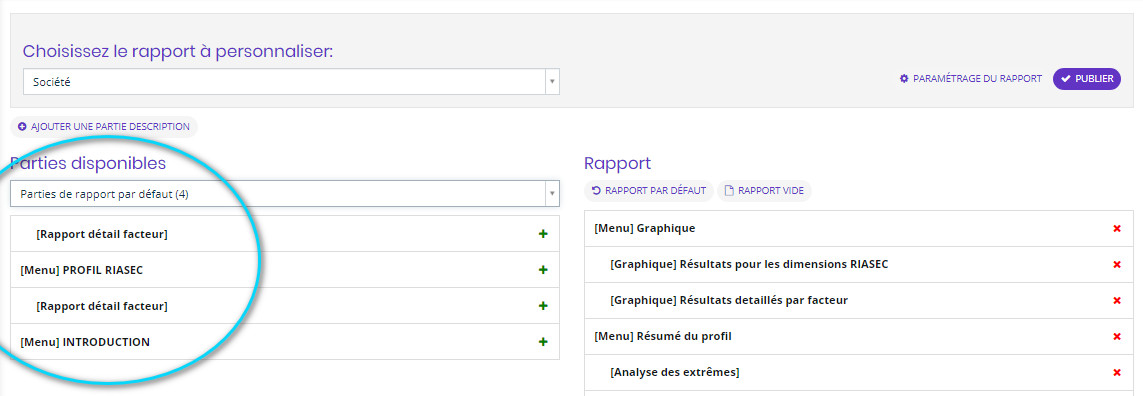Click the [Graphique] Résultats pour les dimensions RIASEC text
This screenshot has height=396, width=1143.
pyautogui.click(x=749, y=264)
